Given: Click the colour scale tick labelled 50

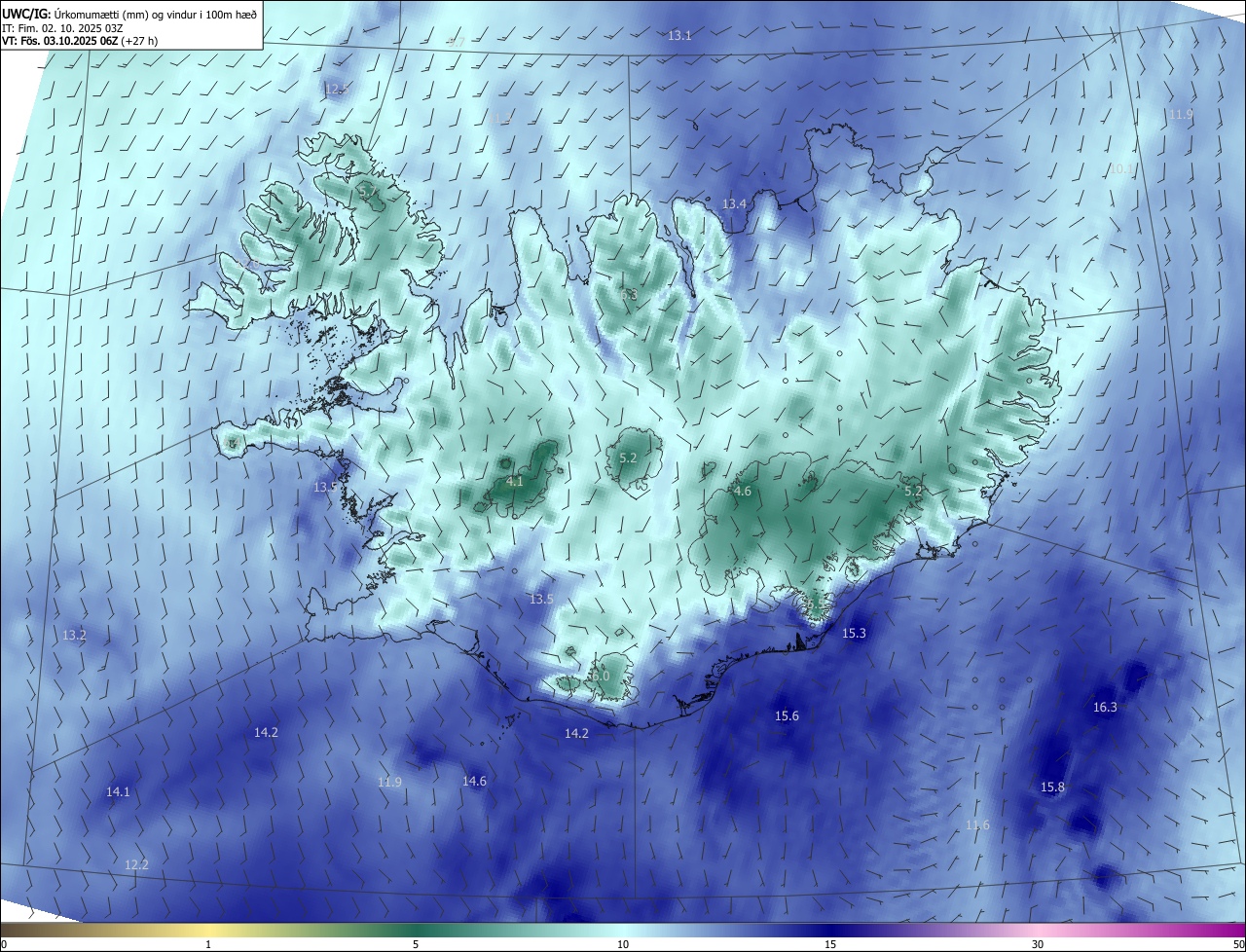Looking at the screenshot, I should point(1239,944).
